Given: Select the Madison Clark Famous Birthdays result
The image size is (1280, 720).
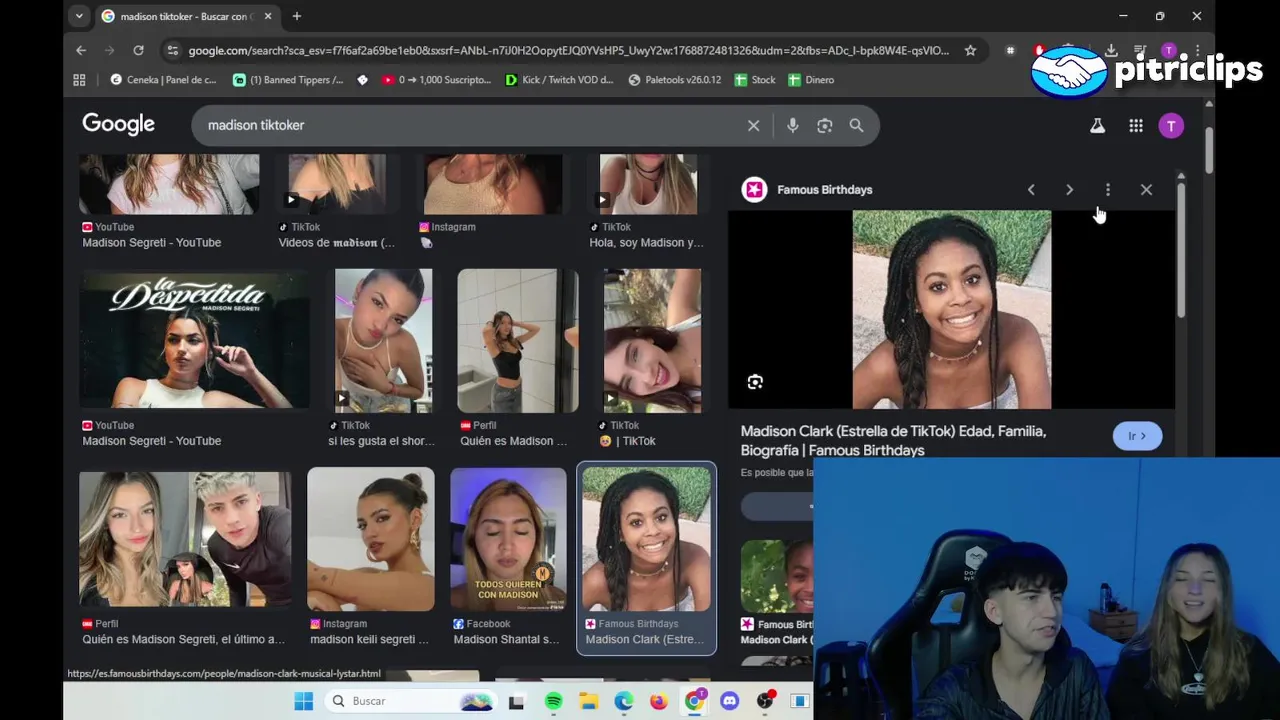Looking at the screenshot, I should [646, 558].
